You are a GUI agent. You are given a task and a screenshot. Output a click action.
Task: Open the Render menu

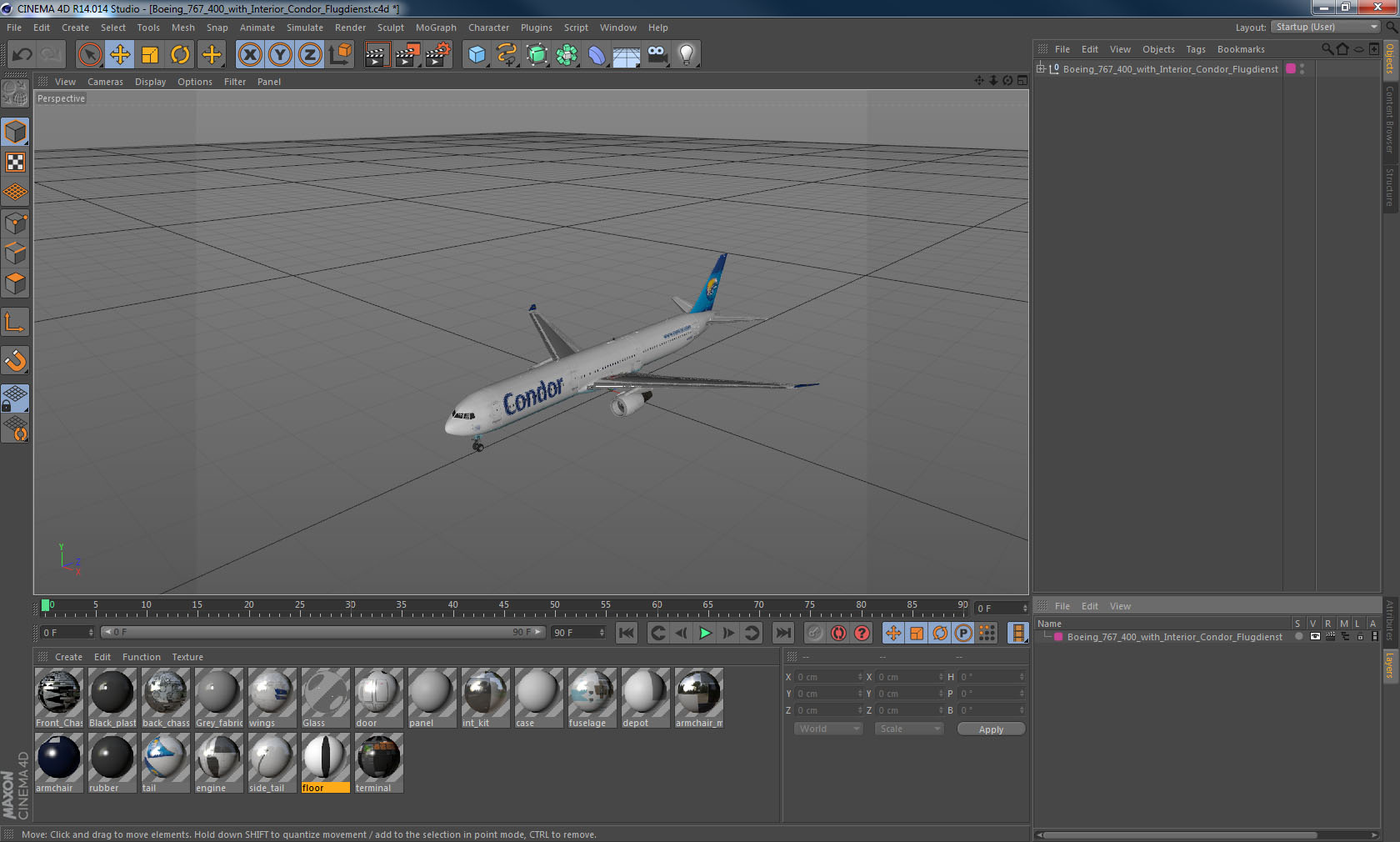[350, 28]
